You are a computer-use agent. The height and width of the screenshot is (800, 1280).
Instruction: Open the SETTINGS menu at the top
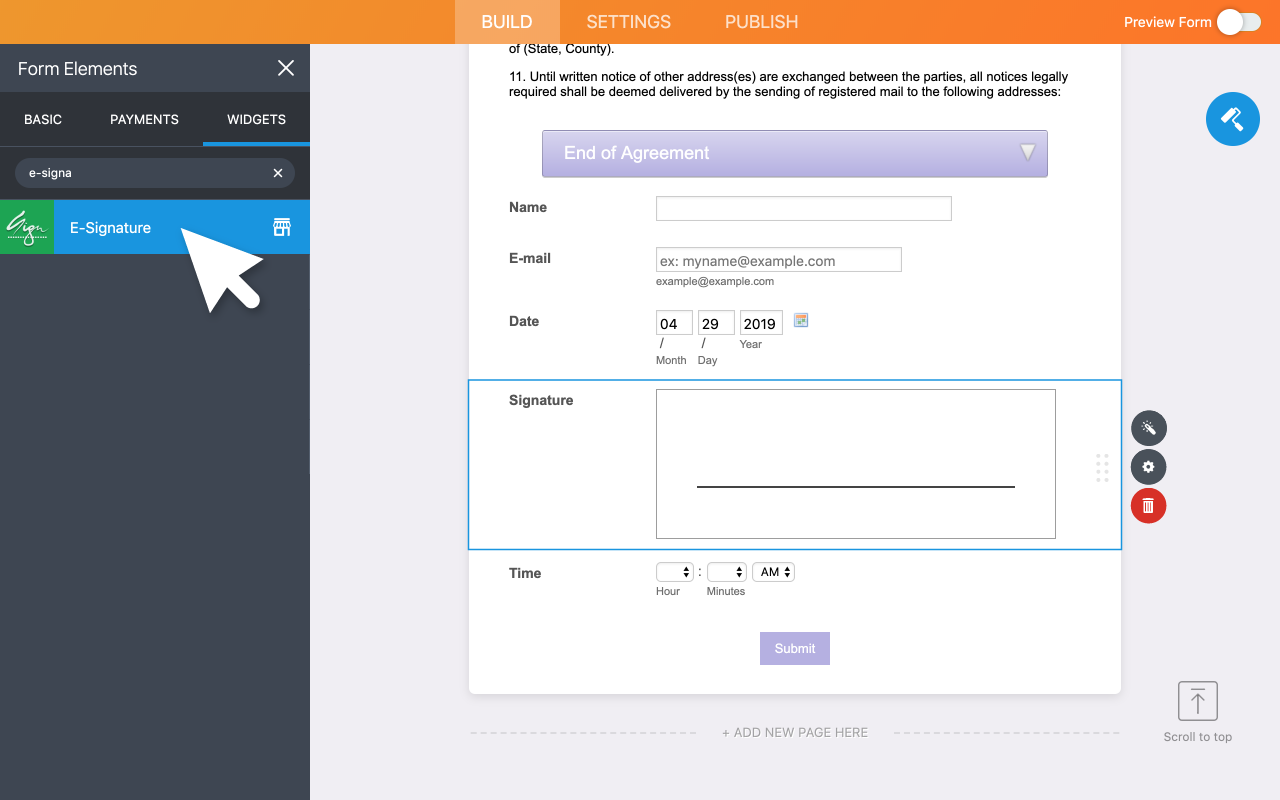[x=628, y=21]
